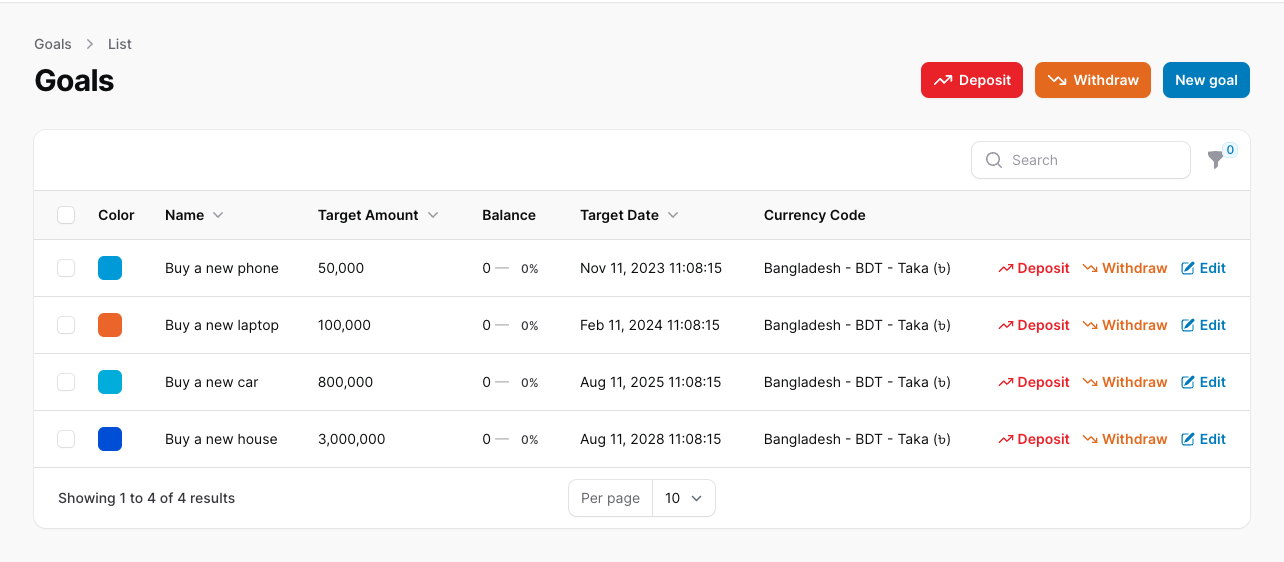The width and height of the screenshot is (1284, 562).
Task: Select the Buy a new phone row checkbox
Action: (66, 268)
